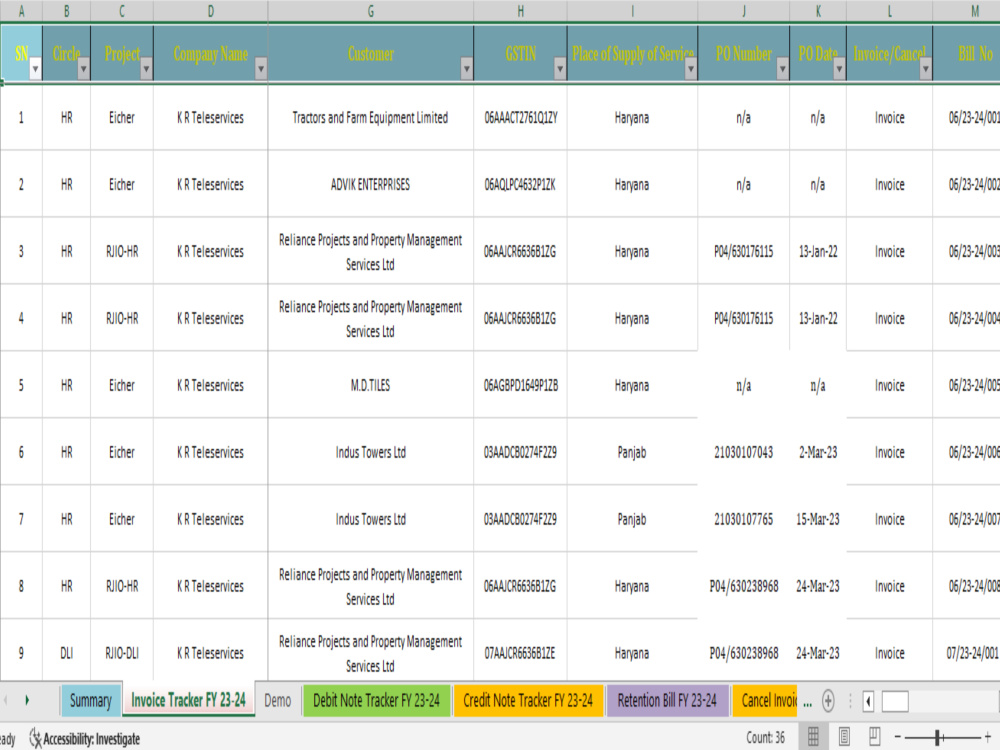This screenshot has height=750, width=1000.
Task: Click the zoom in plus button
Action: coord(987,737)
